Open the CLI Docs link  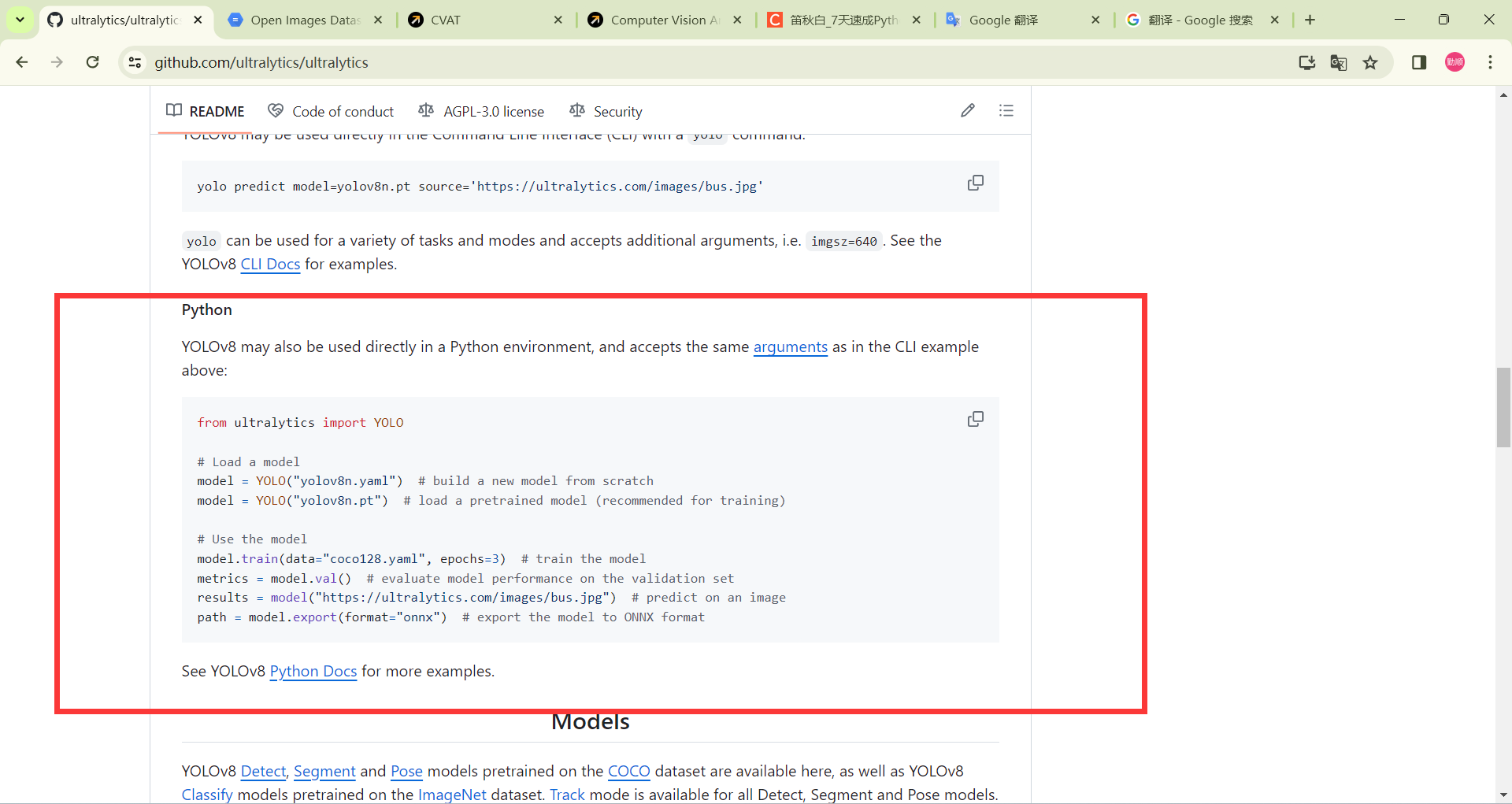point(270,264)
